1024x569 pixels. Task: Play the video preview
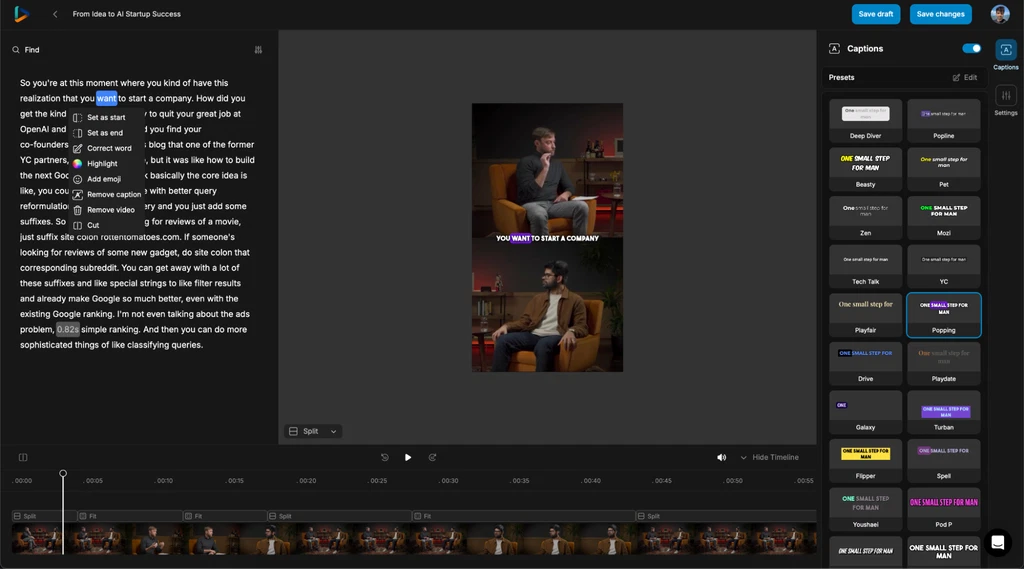click(408, 457)
